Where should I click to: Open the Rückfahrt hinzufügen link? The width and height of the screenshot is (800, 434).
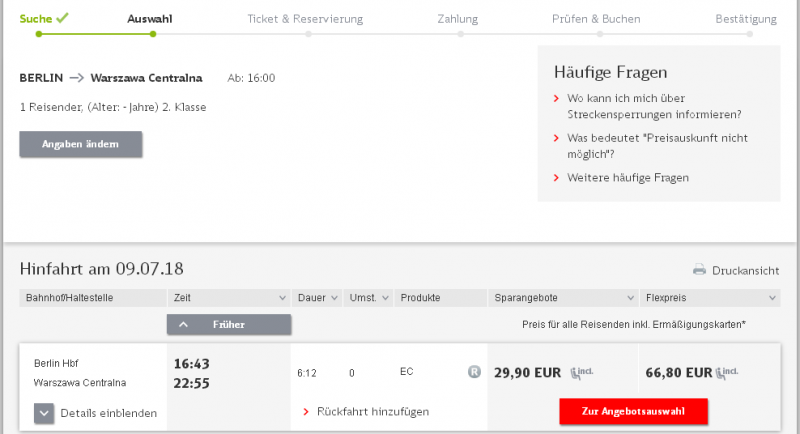[x=373, y=412]
